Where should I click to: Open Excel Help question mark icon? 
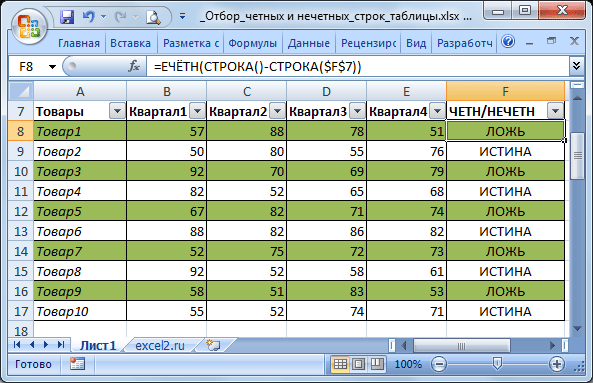click(508, 42)
